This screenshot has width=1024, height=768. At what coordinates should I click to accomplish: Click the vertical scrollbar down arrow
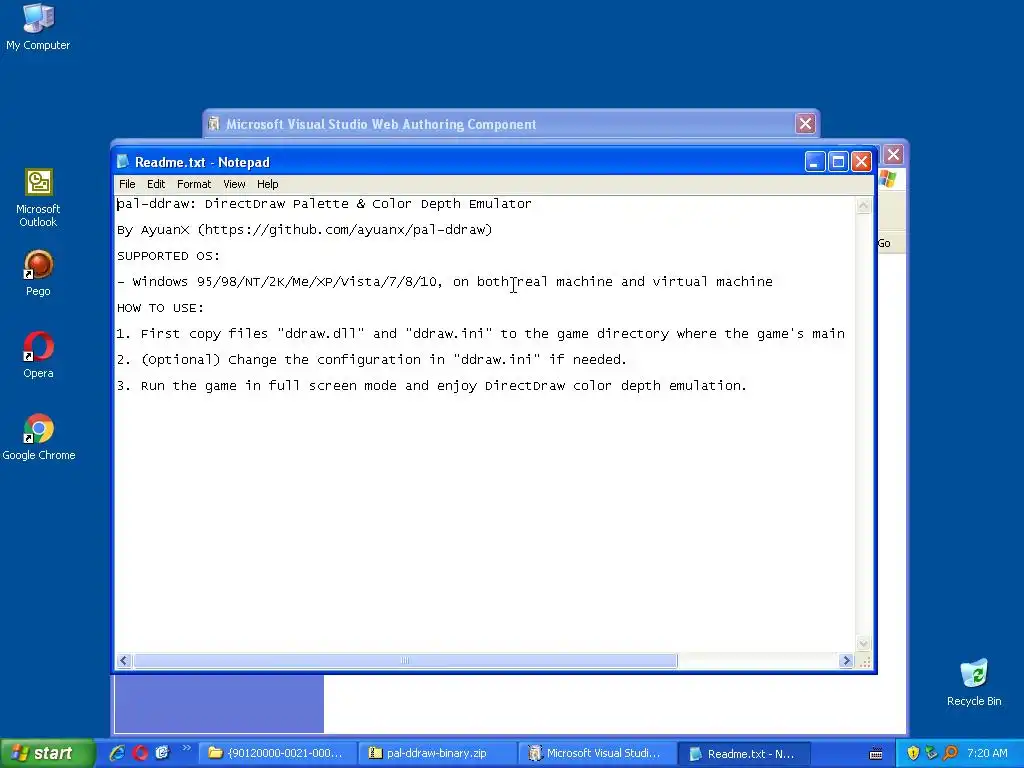863,643
